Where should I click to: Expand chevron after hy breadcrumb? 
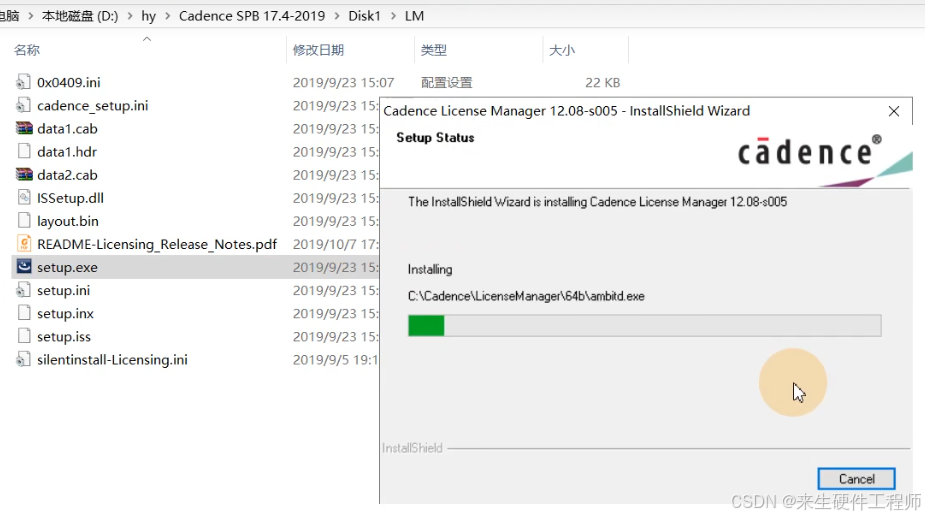click(x=168, y=16)
